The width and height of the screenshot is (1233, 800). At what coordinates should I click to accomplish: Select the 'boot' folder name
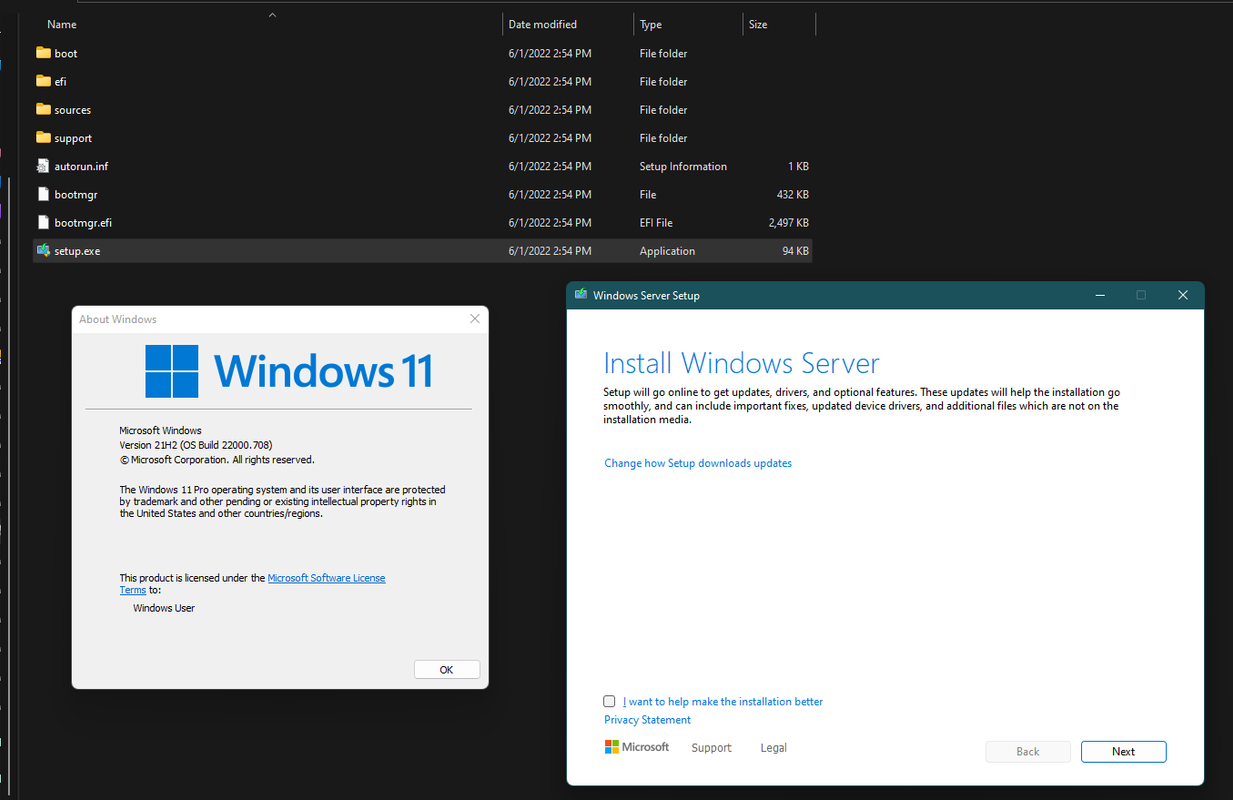coord(66,53)
